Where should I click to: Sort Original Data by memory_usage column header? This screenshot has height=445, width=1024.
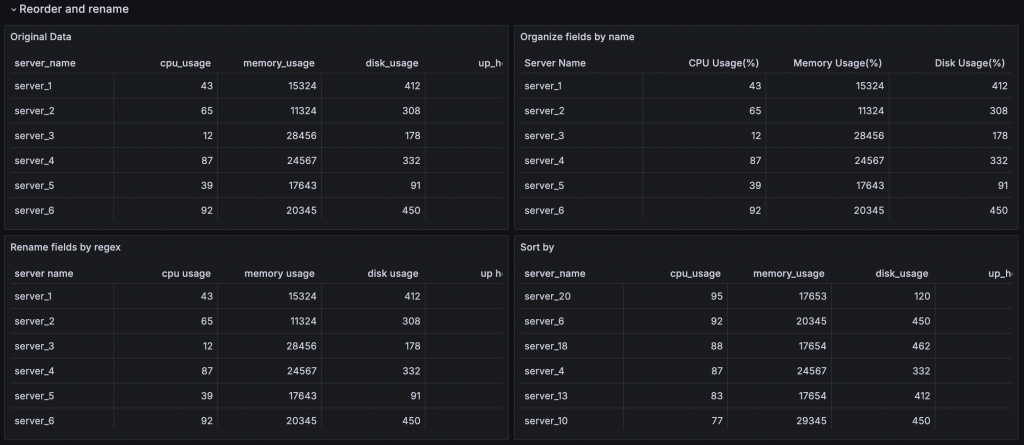(279, 63)
